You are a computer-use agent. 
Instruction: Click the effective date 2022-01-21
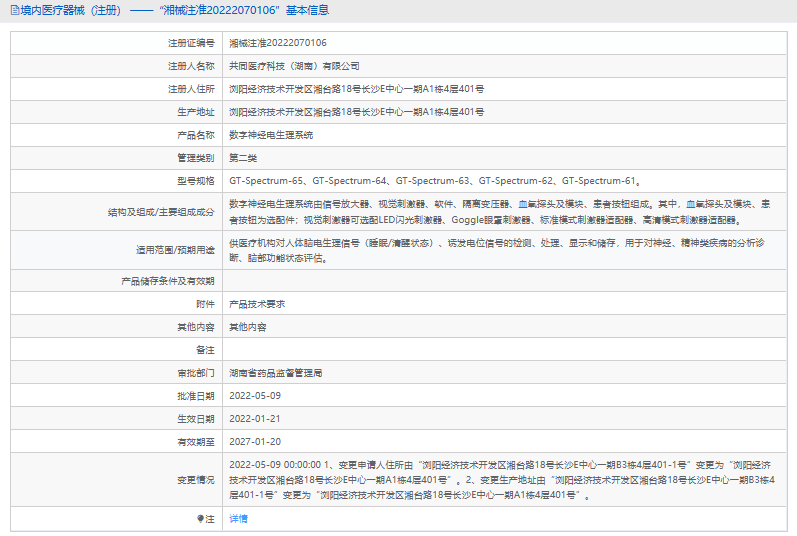pos(255,419)
